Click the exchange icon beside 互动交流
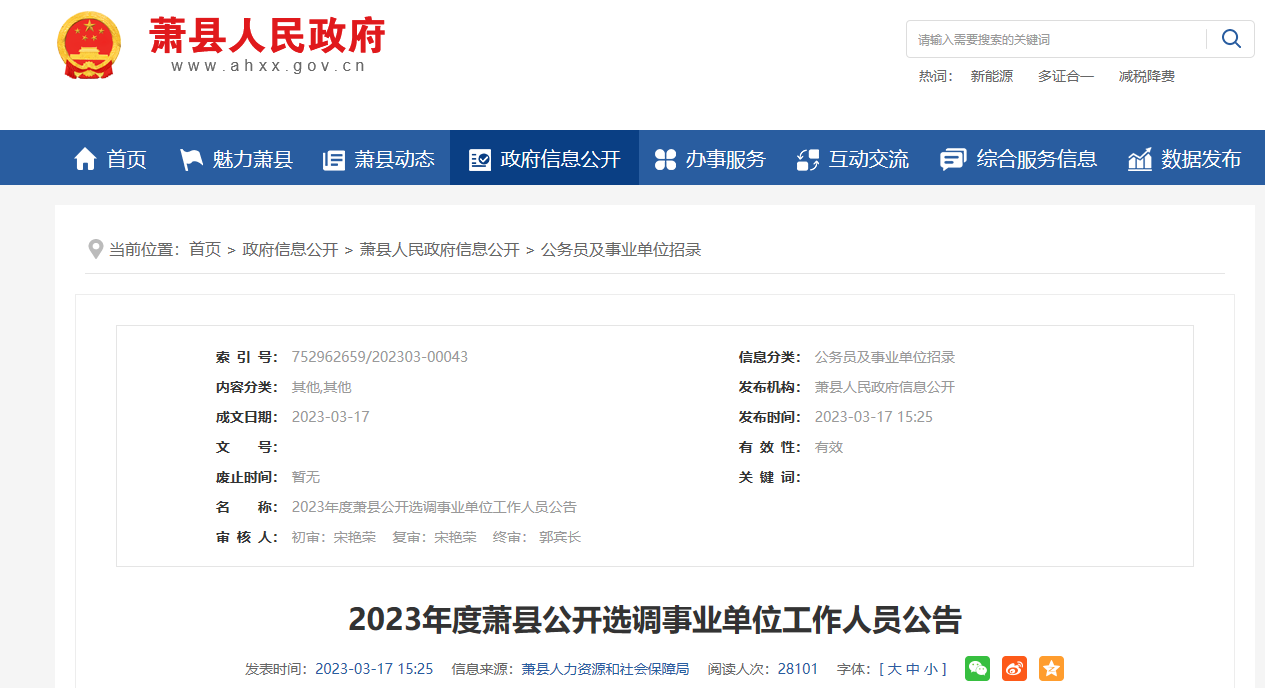1265x688 pixels. (x=808, y=159)
